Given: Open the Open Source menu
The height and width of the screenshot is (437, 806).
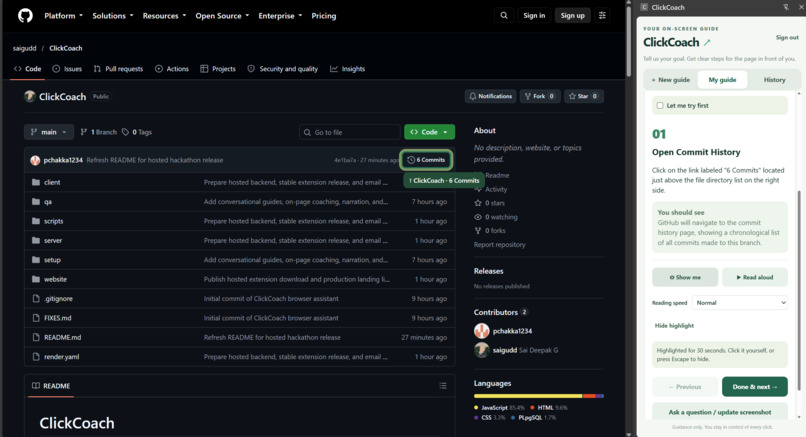Looking at the screenshot, I should point(222,15).
